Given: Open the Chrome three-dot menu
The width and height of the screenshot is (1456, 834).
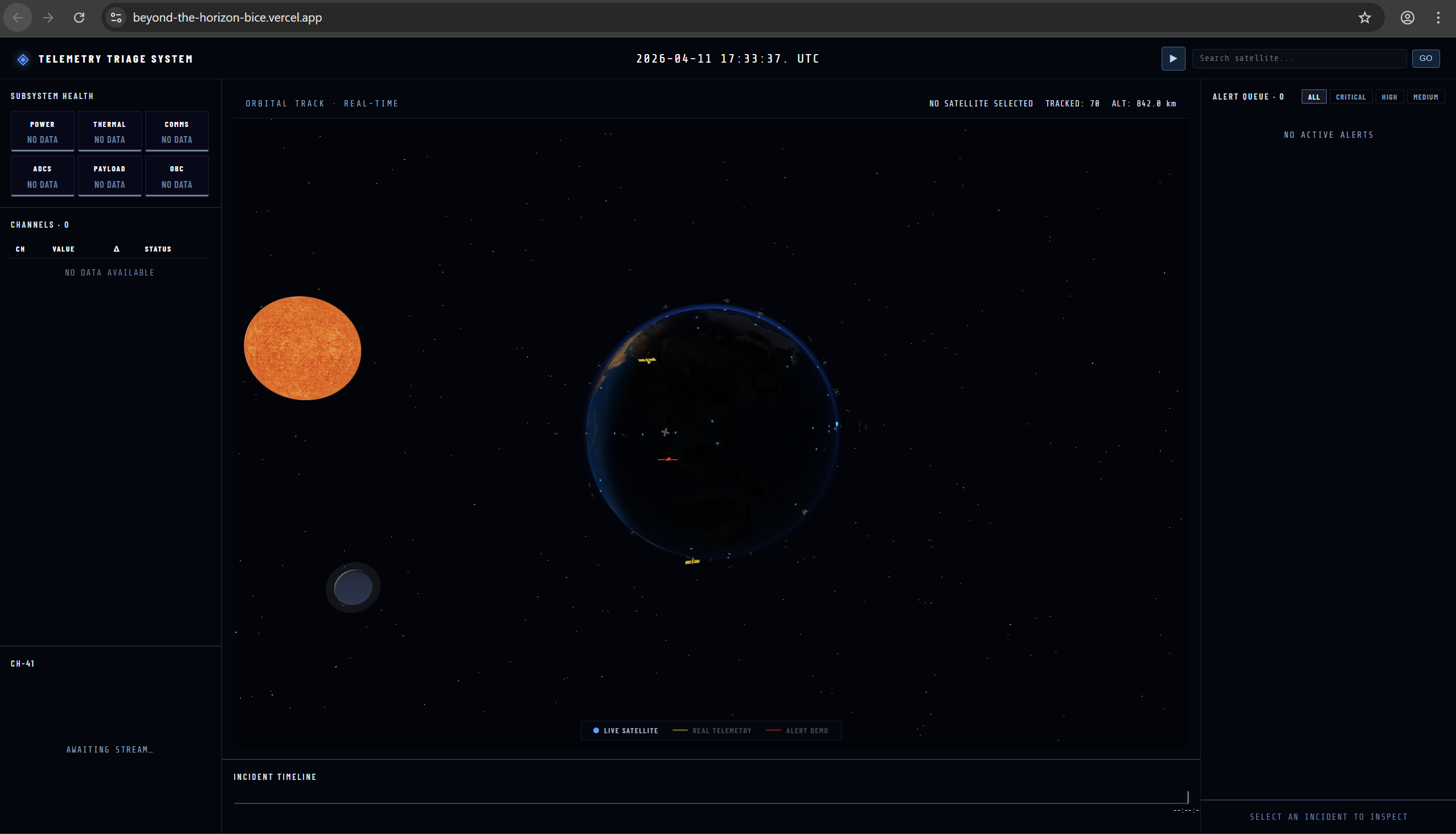Looking at the screenshot, I should [1438, 18].
